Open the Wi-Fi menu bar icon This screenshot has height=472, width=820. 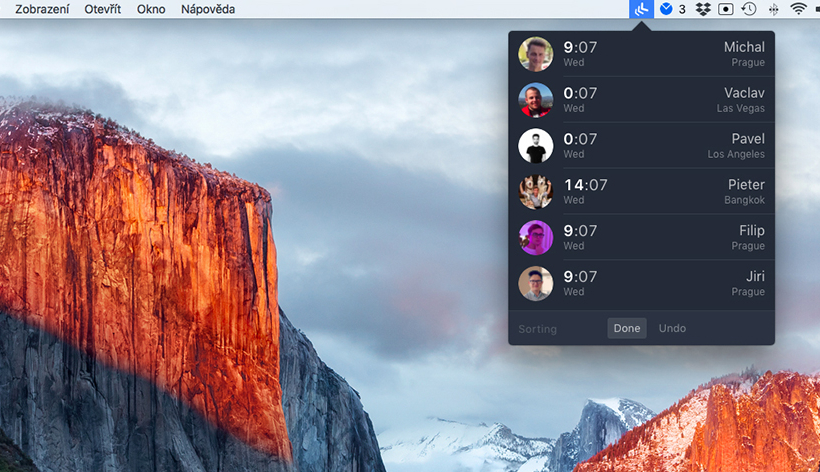[798, 9]
